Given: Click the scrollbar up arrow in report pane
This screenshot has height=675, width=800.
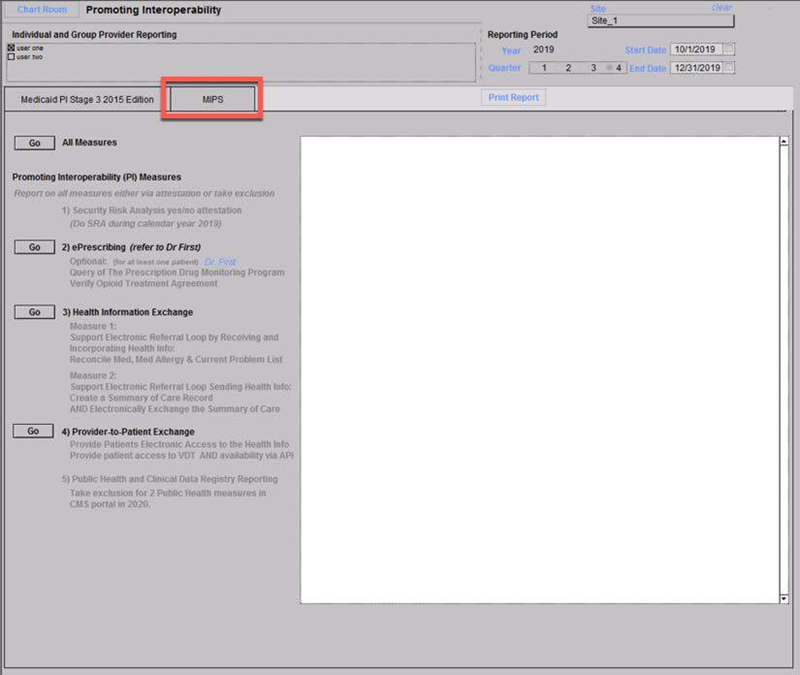Looking at the screenshot, I should point(783,142).
